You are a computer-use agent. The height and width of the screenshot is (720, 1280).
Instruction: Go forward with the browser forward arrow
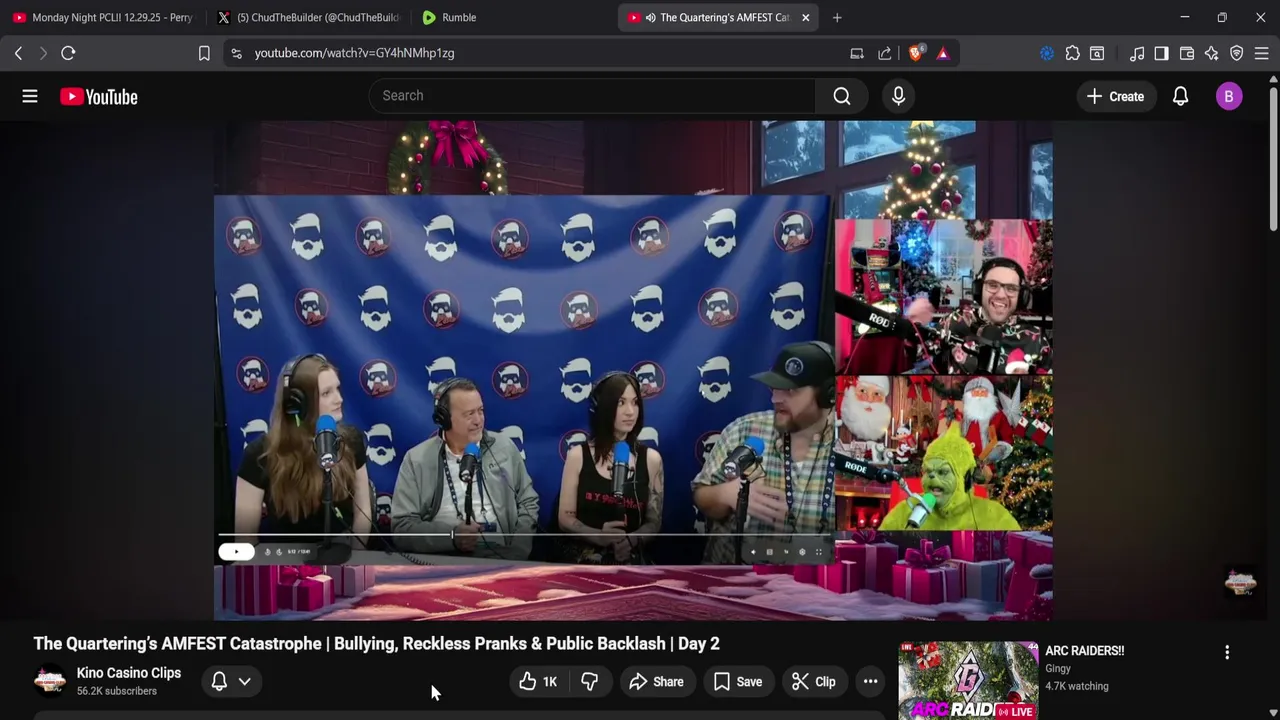(43, 53)
